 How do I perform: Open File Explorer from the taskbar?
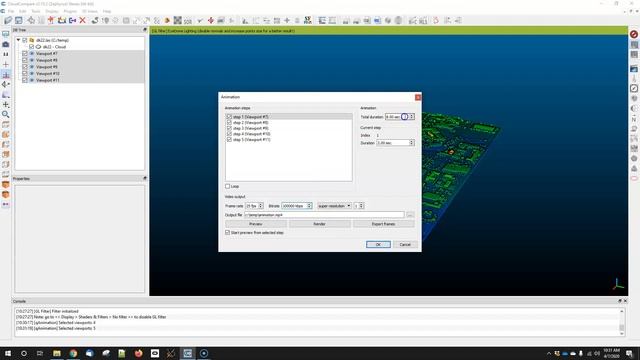[57, 353]
